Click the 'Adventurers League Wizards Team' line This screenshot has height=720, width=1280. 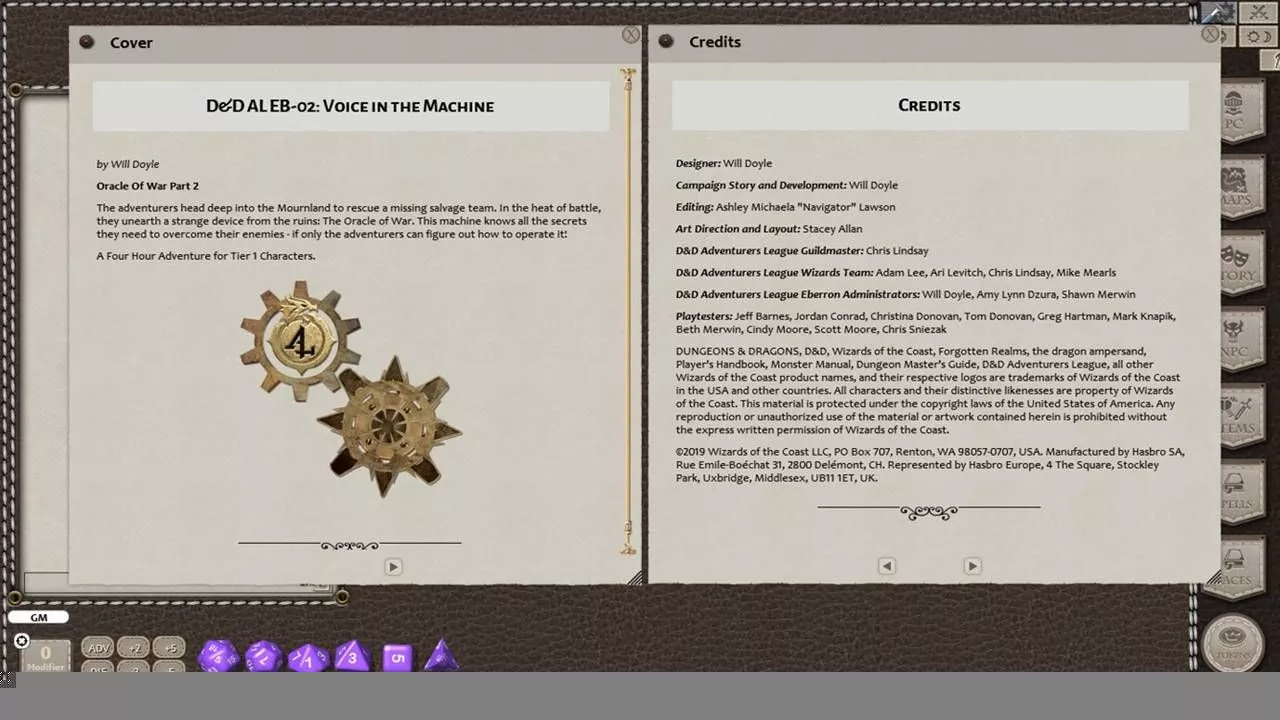pos(896,272)
